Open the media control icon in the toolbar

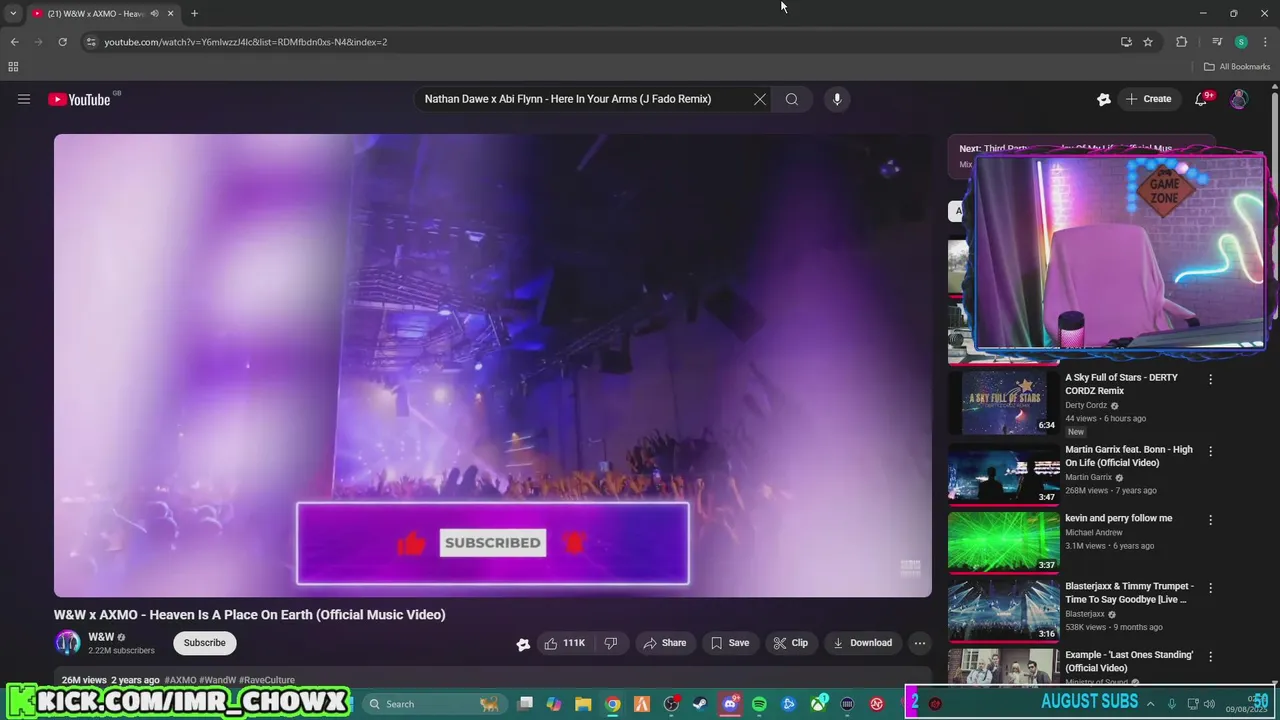[x=1217, y=42]
